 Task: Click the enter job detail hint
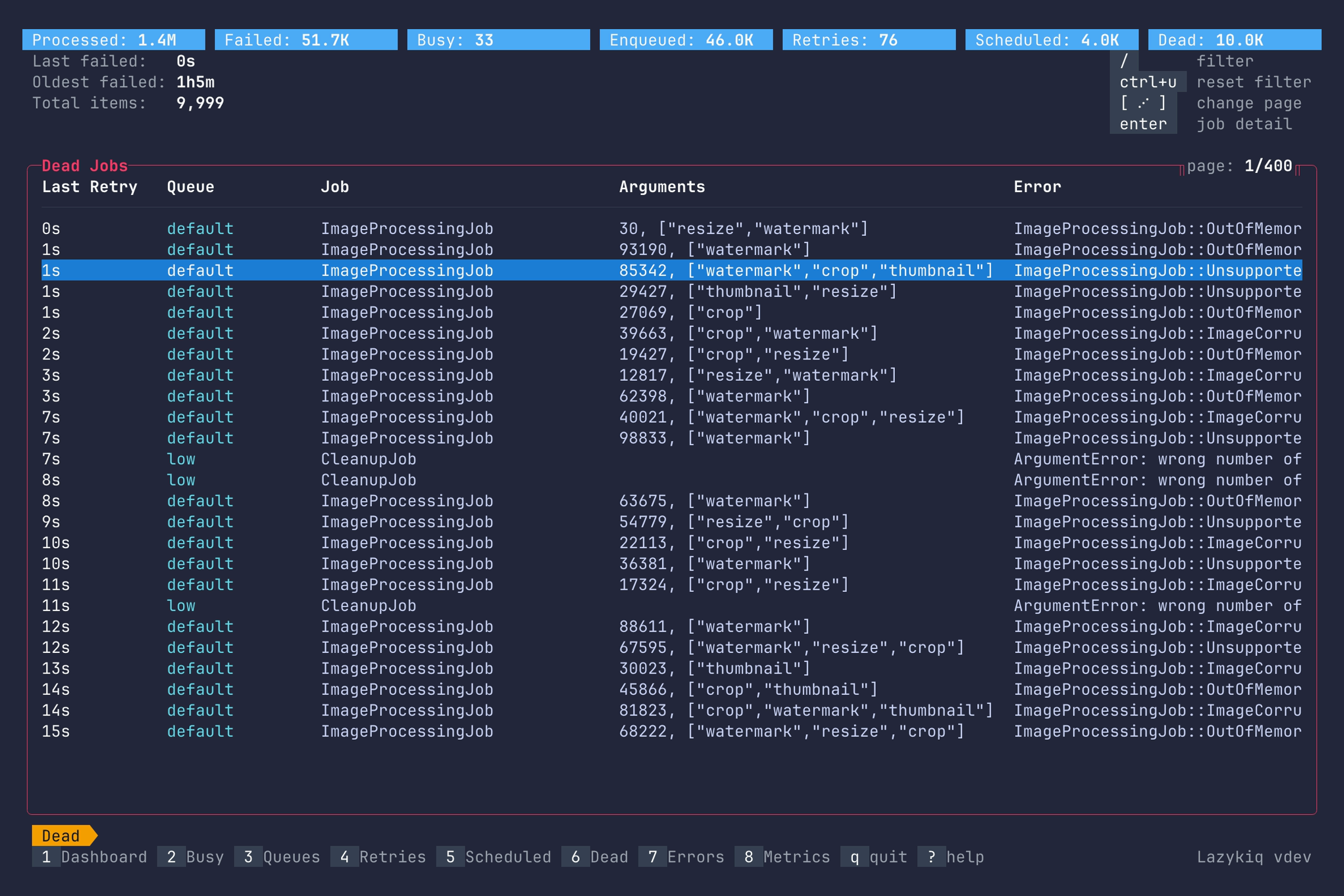[1143, 124]
